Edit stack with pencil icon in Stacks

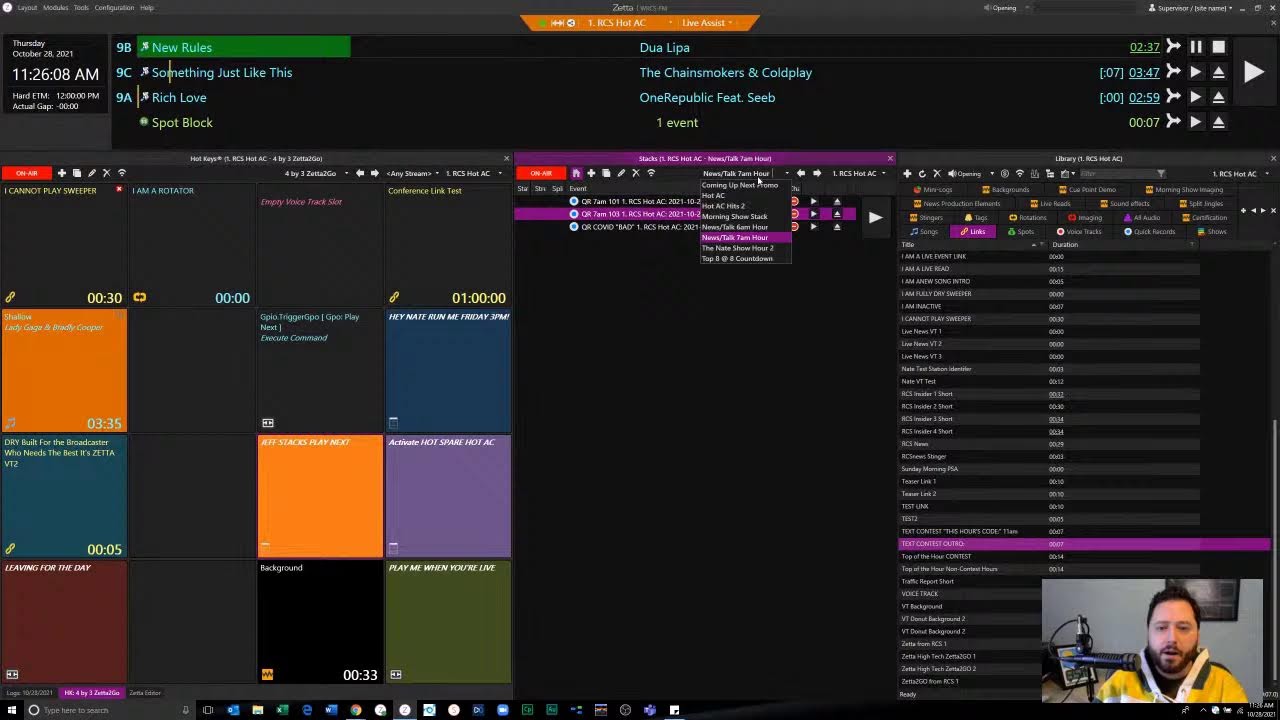pos(621,173)
